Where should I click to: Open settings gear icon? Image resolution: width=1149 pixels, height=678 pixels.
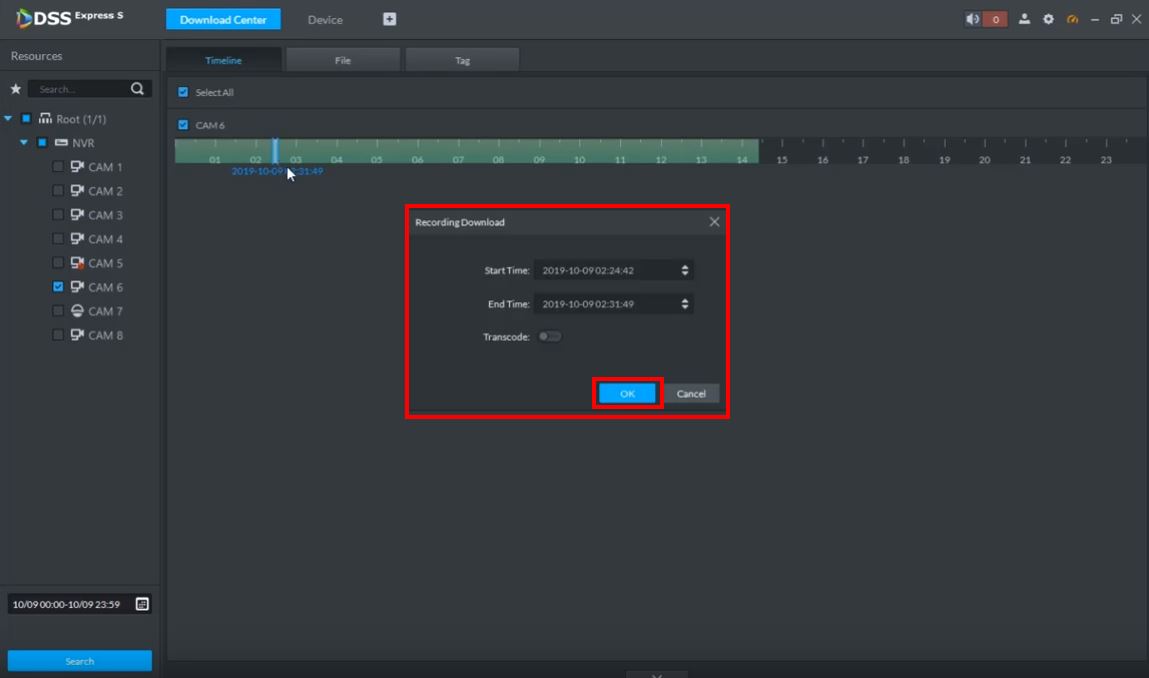(x=1048, y=19)
